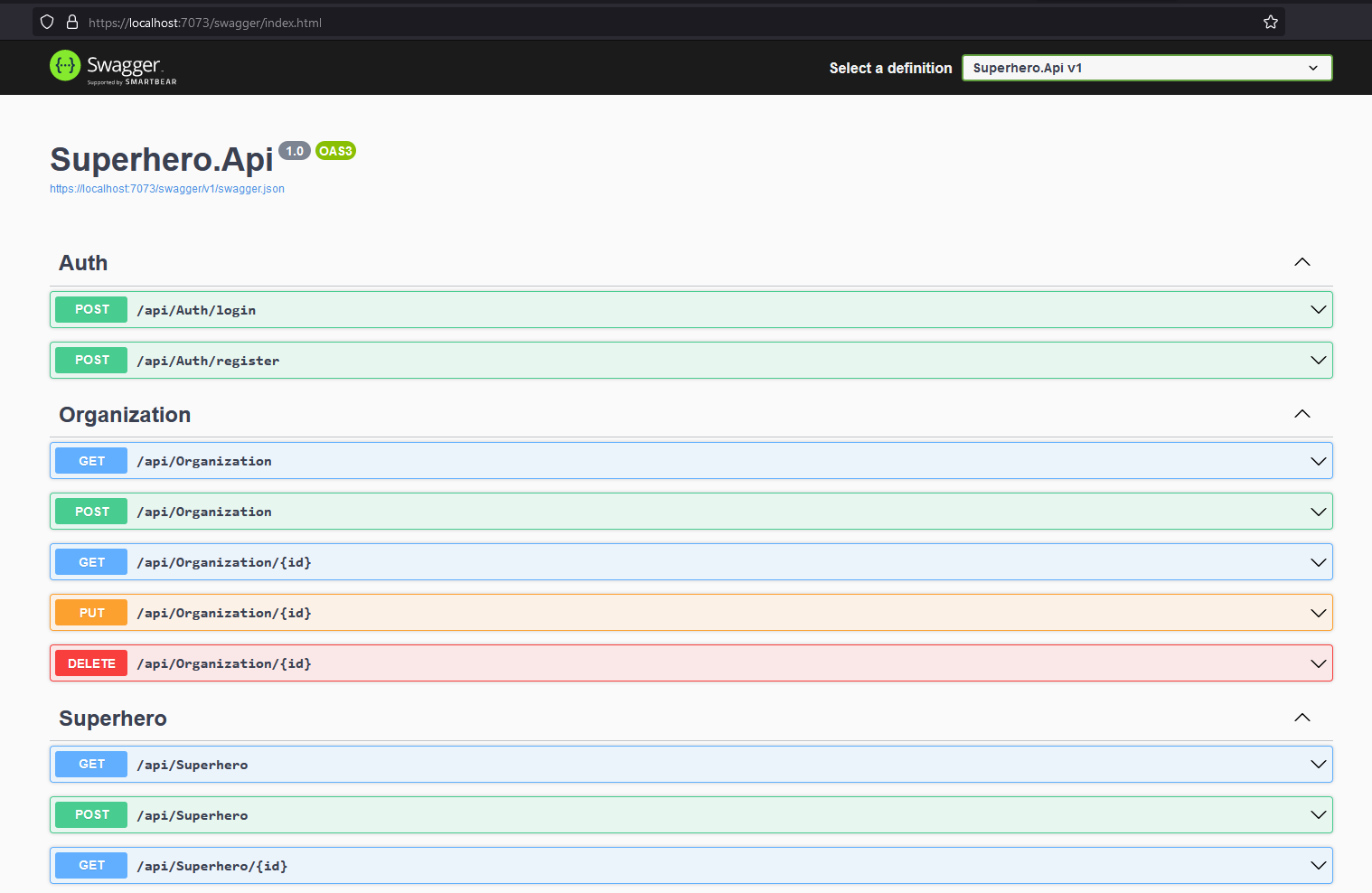The image size is (1372, 893).
Task: Click the GET /api/Organization/{id} path text
Action: pos(224,562)
